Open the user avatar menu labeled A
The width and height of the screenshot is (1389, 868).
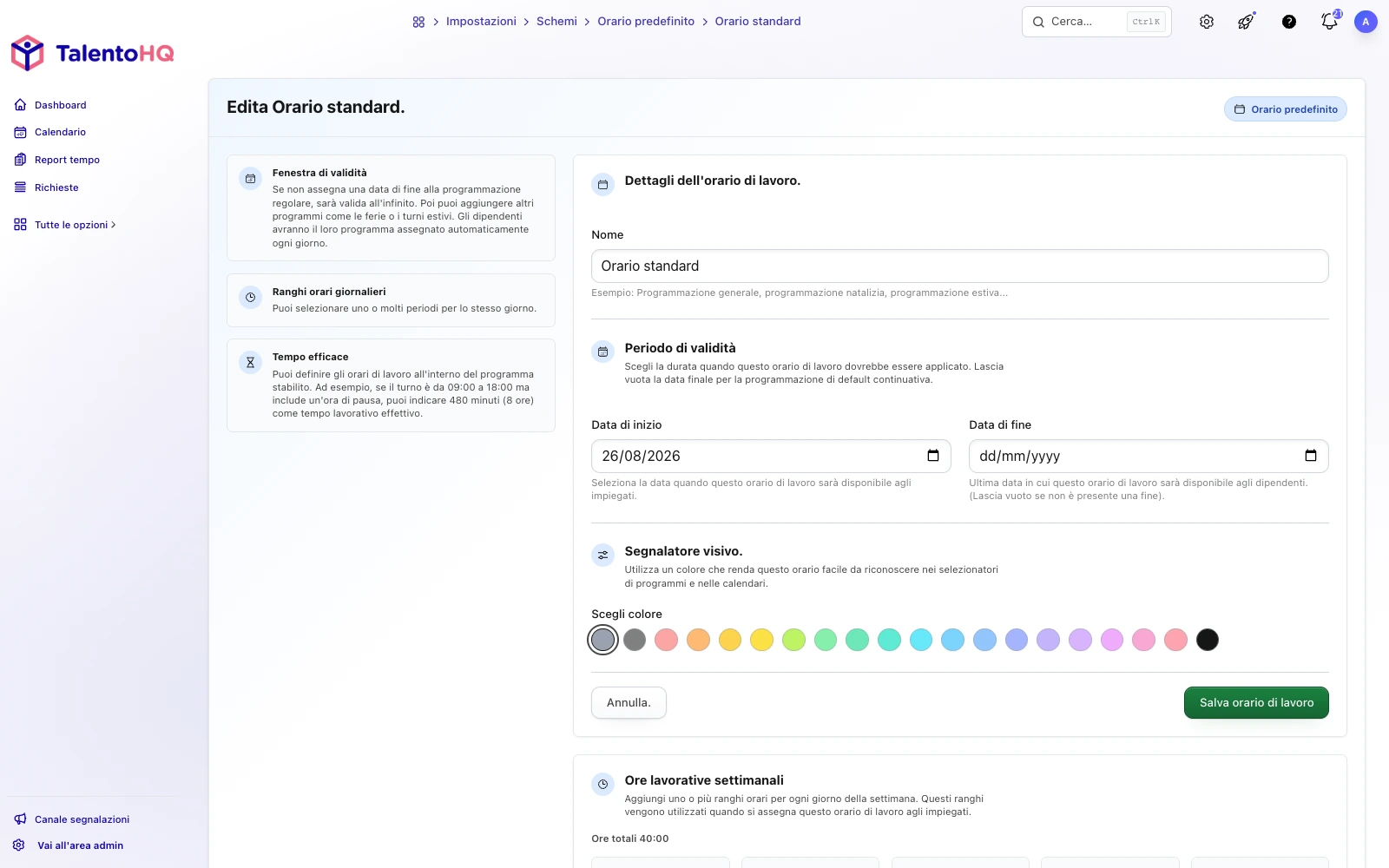click(1366, 22)
